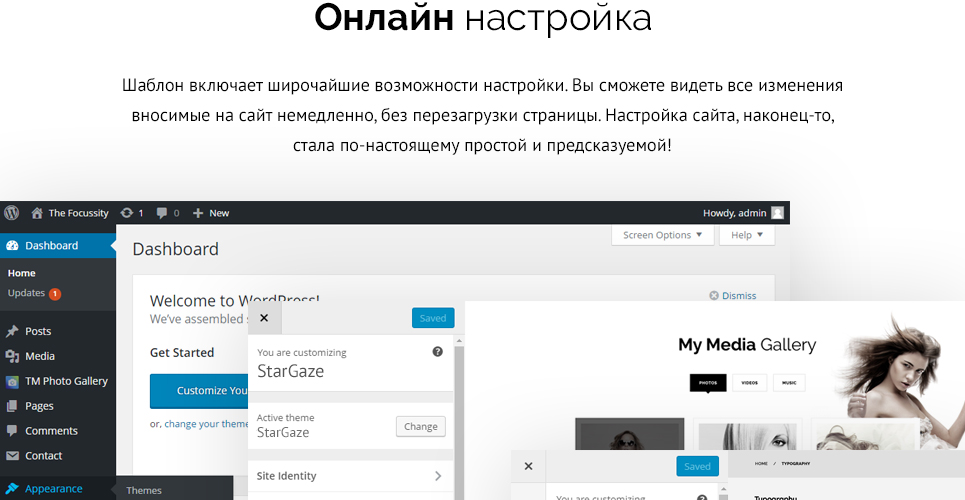Expand the Help dropdown
This screenshot has width=965, height=500.
coord(747,235)
